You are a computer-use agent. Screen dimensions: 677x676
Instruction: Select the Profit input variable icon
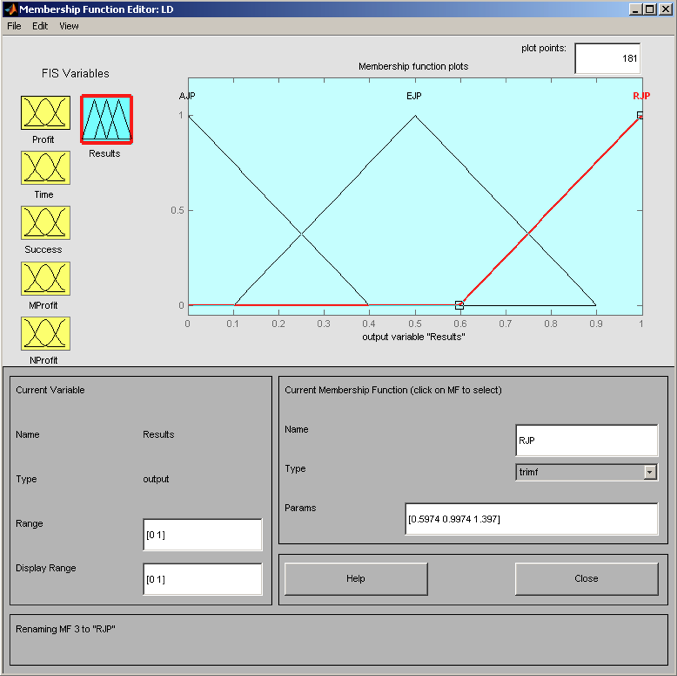point(45,113)
